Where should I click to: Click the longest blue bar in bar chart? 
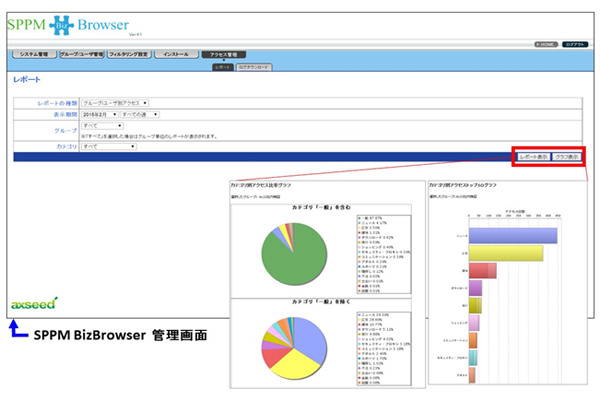(x=512, y=235)
